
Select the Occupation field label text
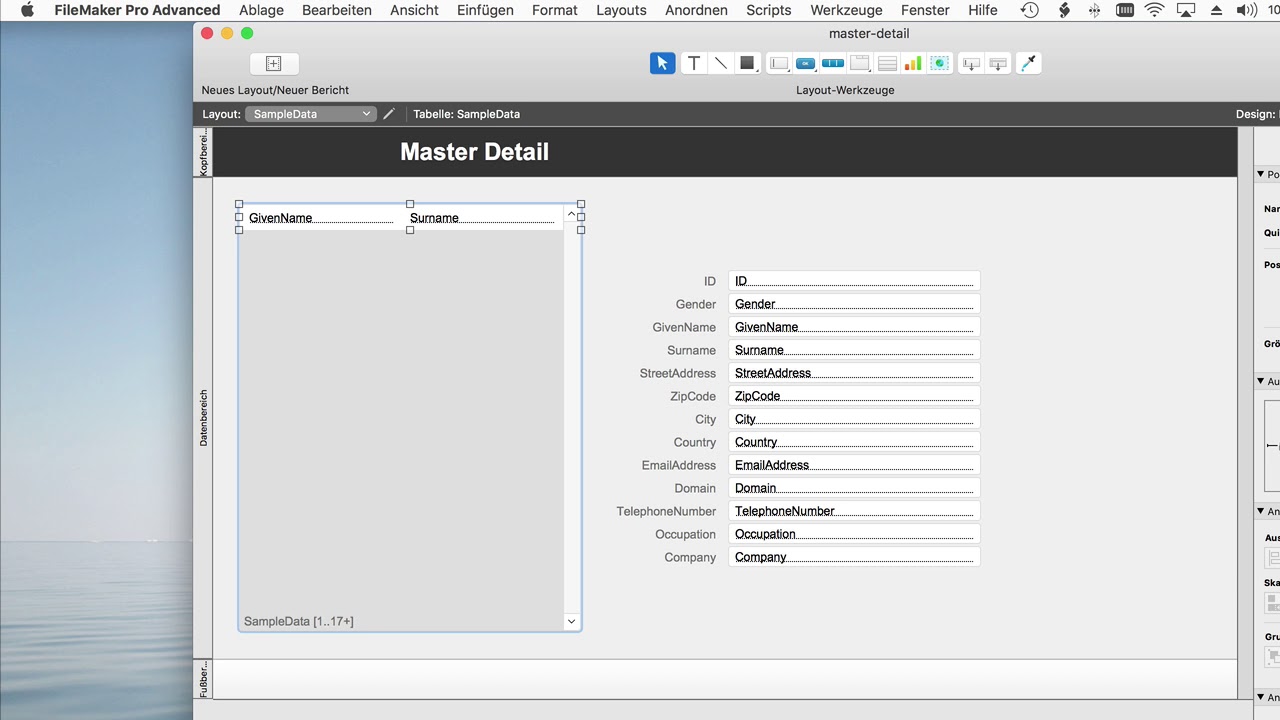click(x=686, y=534)
